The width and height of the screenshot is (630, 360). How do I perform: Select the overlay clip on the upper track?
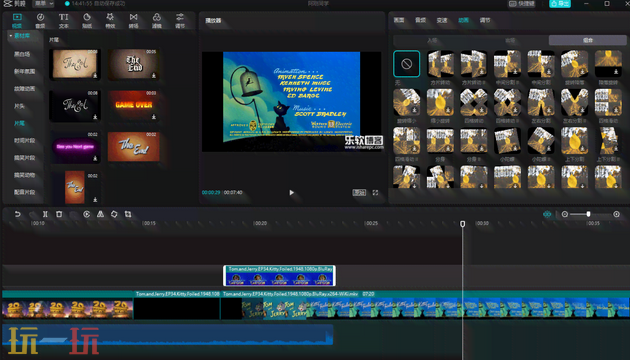click(279, 276)
